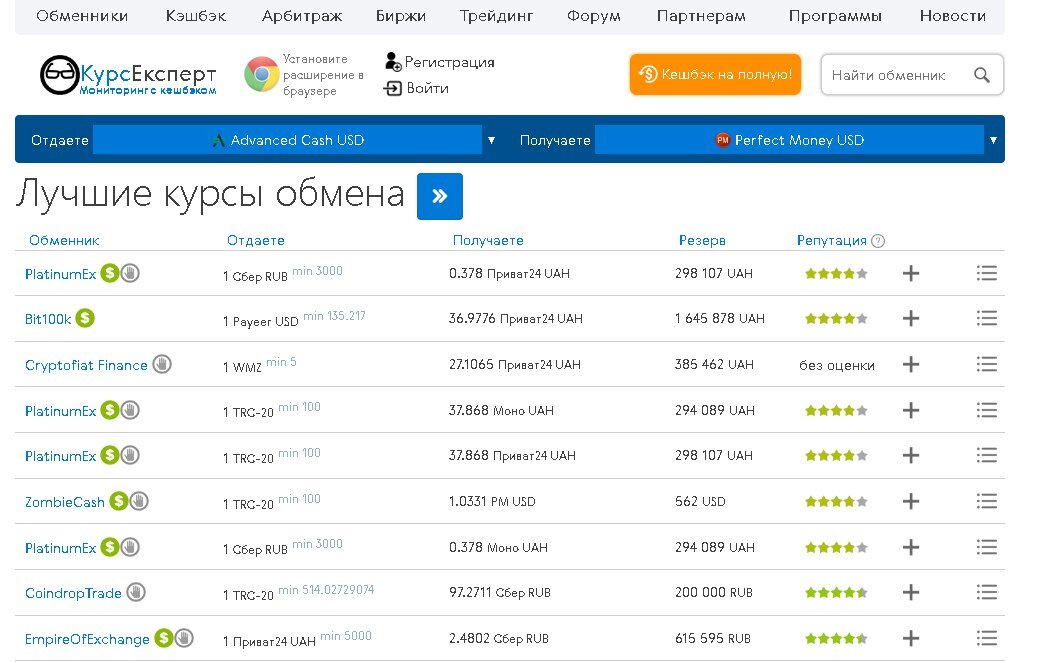Open the ZombieCash exchanger link
This screenshot has width=1037, height=663.
pos(65,502)
